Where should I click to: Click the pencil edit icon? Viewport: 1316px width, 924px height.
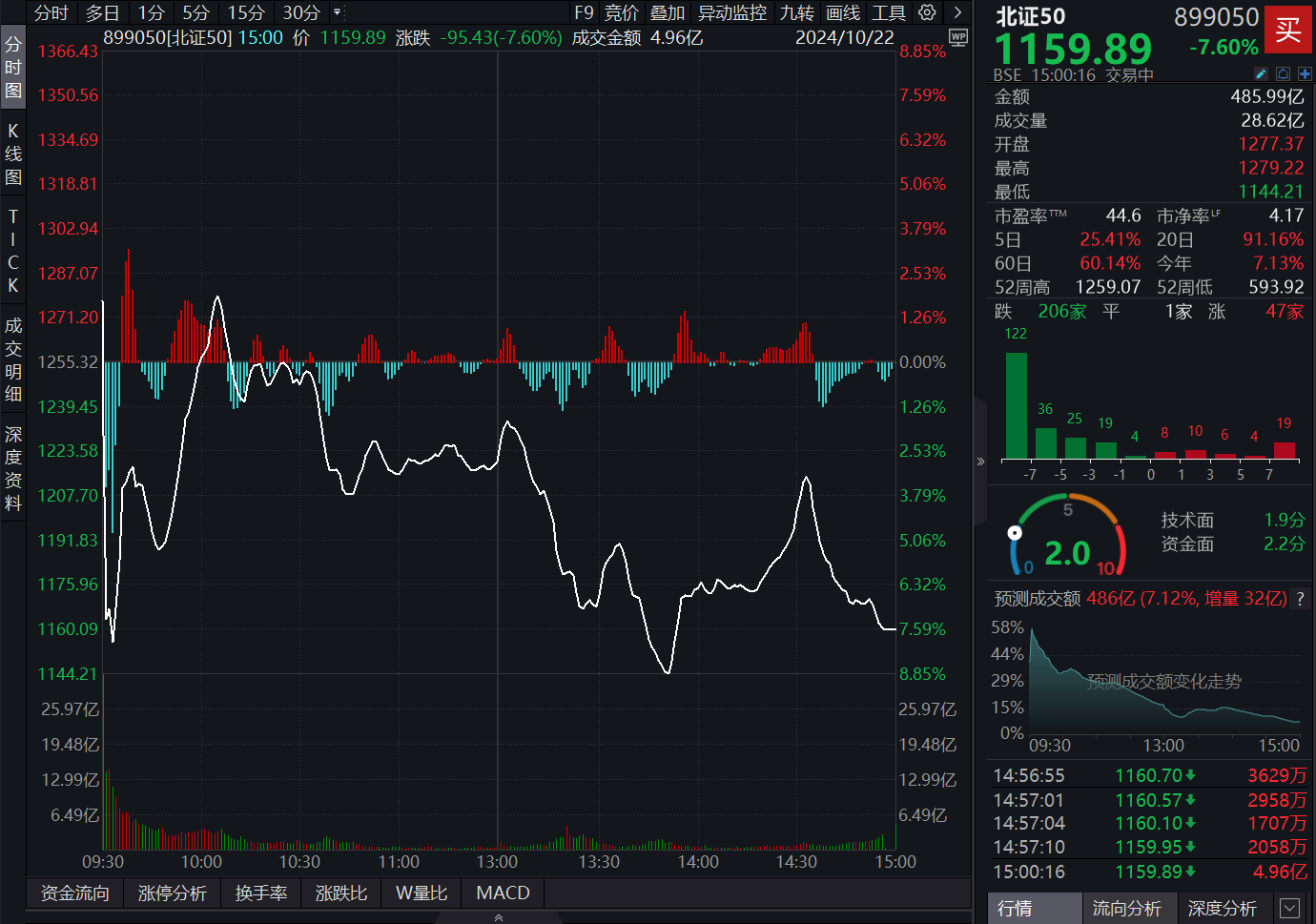tap(1261, 73)
